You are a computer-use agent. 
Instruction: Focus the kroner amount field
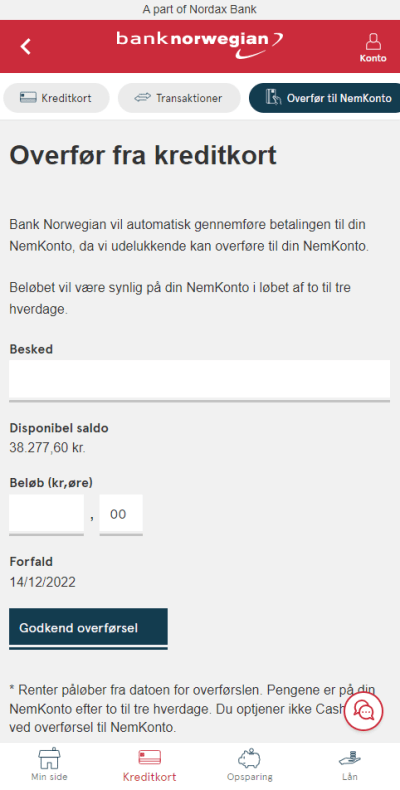46,514
